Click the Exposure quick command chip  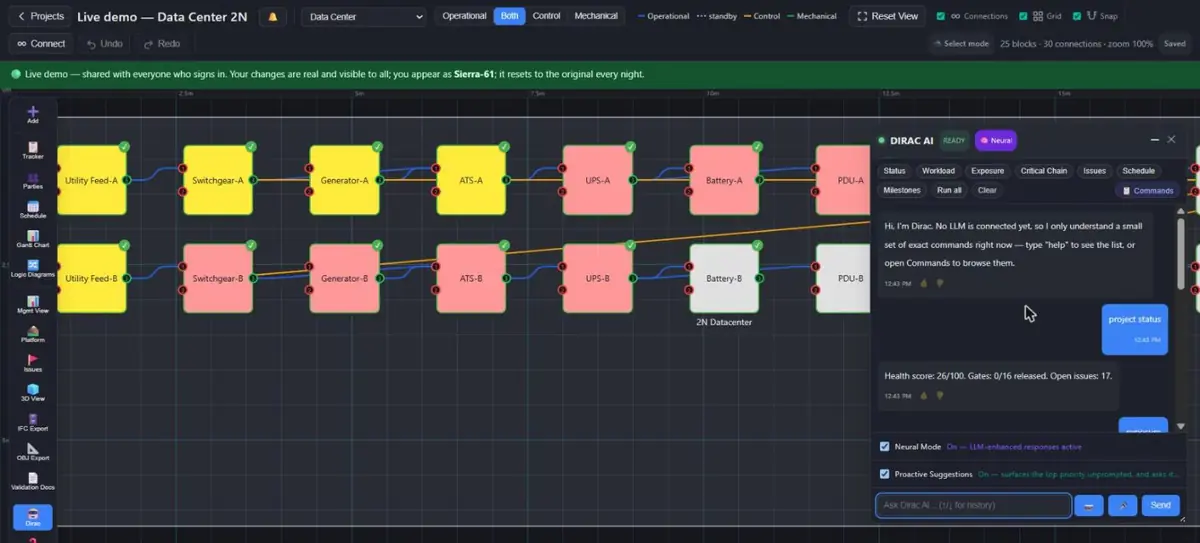point(988,171)
